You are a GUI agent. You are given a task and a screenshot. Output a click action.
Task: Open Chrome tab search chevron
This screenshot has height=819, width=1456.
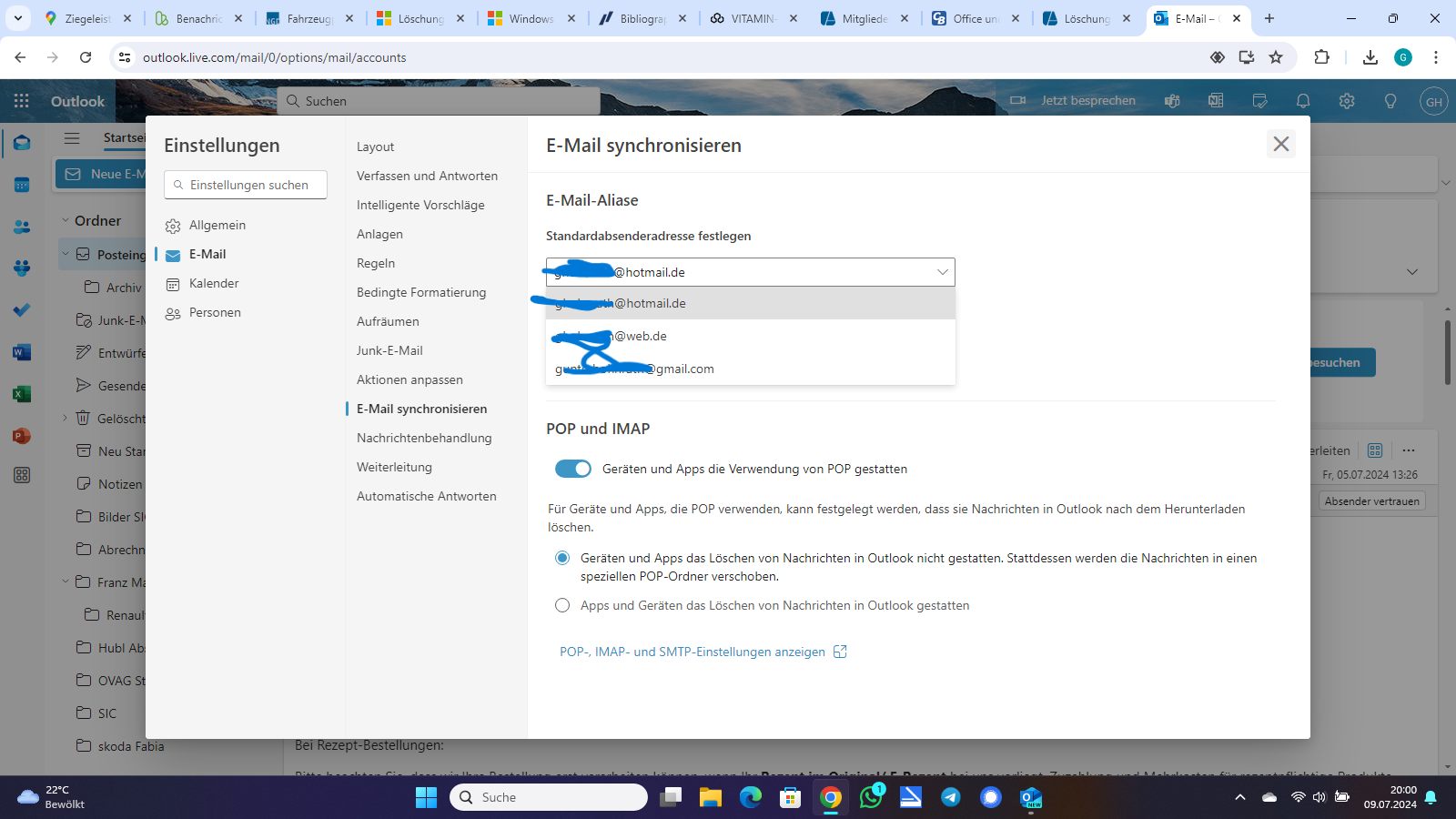coord(17,18)
